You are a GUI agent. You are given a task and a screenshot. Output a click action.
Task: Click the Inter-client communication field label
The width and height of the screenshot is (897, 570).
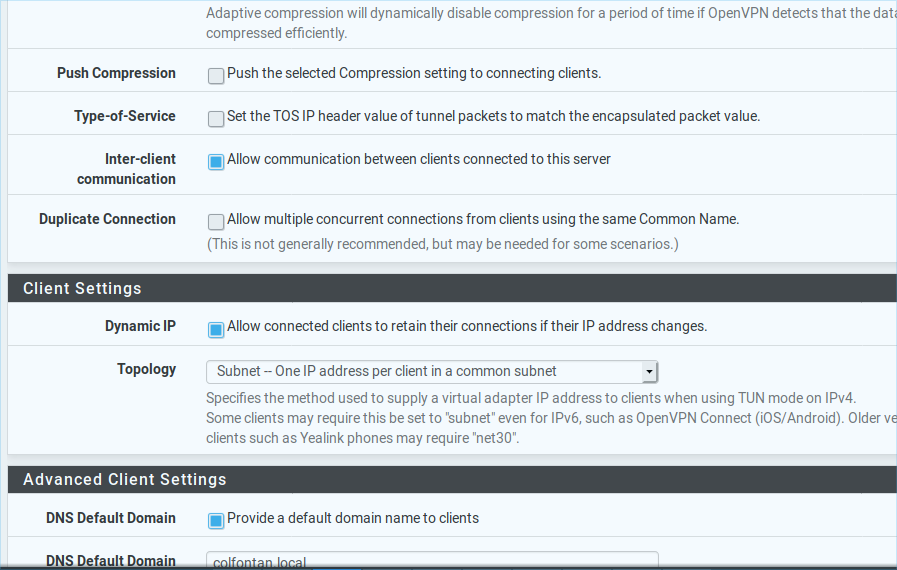coord(126,169)
